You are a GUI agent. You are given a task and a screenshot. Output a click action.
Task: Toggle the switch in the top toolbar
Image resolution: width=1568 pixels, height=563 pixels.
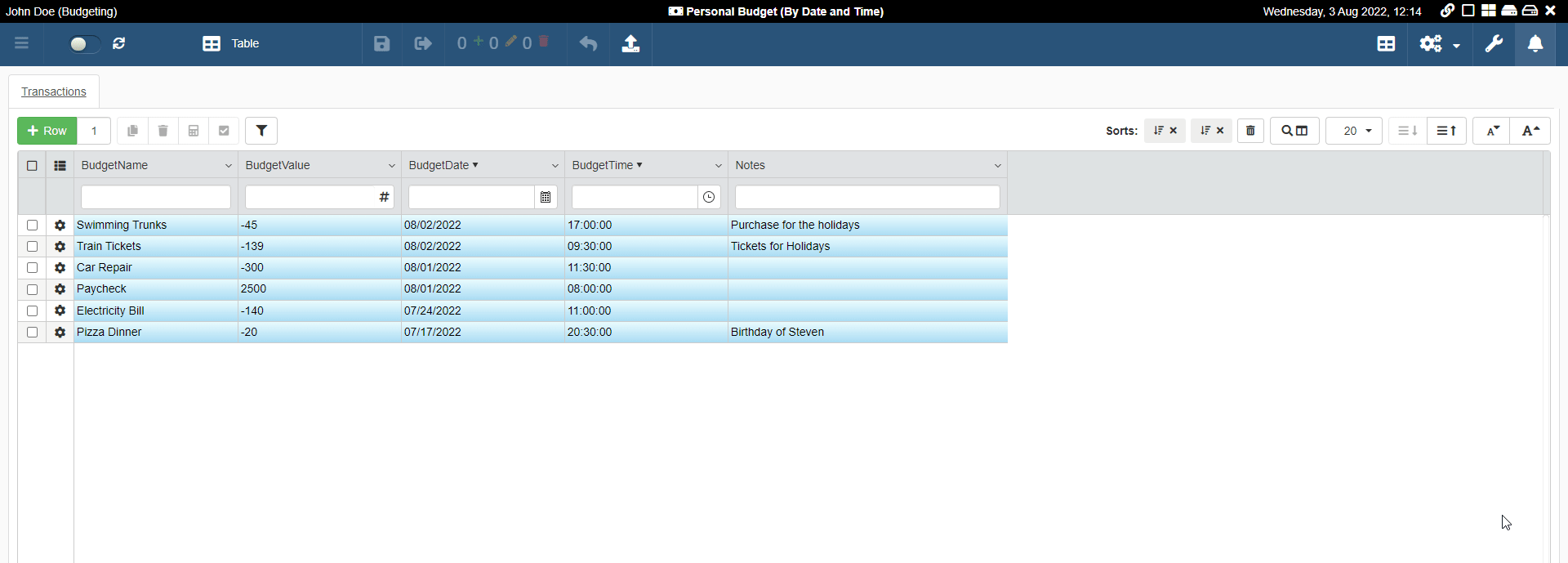pyautogui.click(x=84, y=44)
